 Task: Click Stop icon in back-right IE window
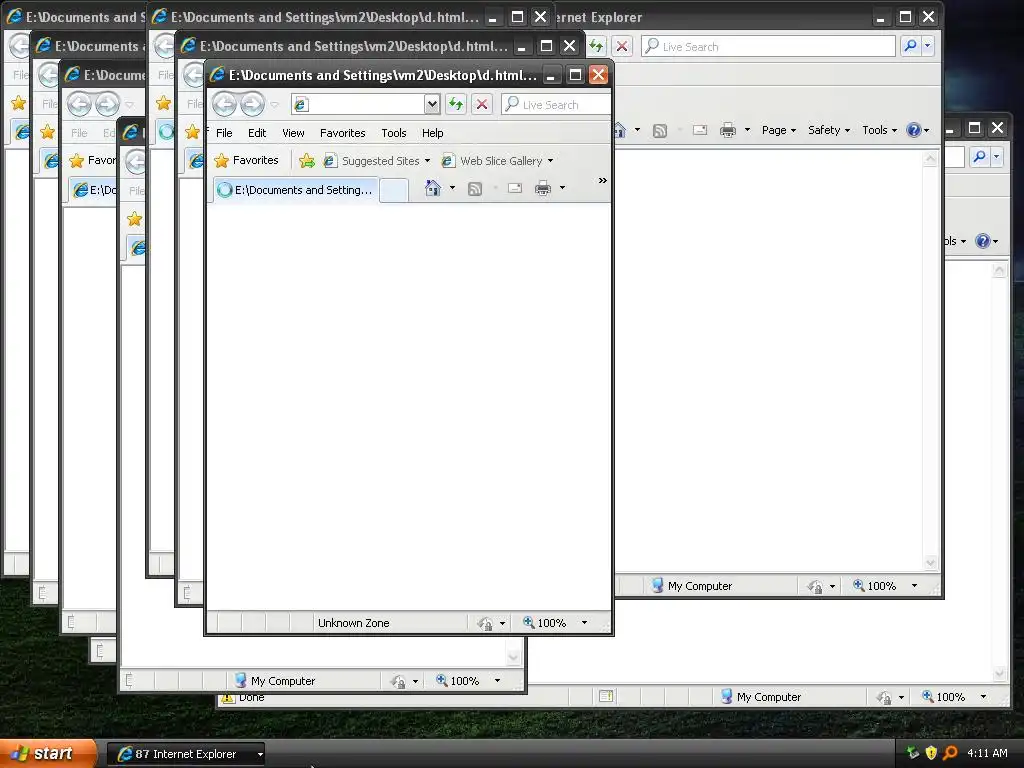point(622,46)
